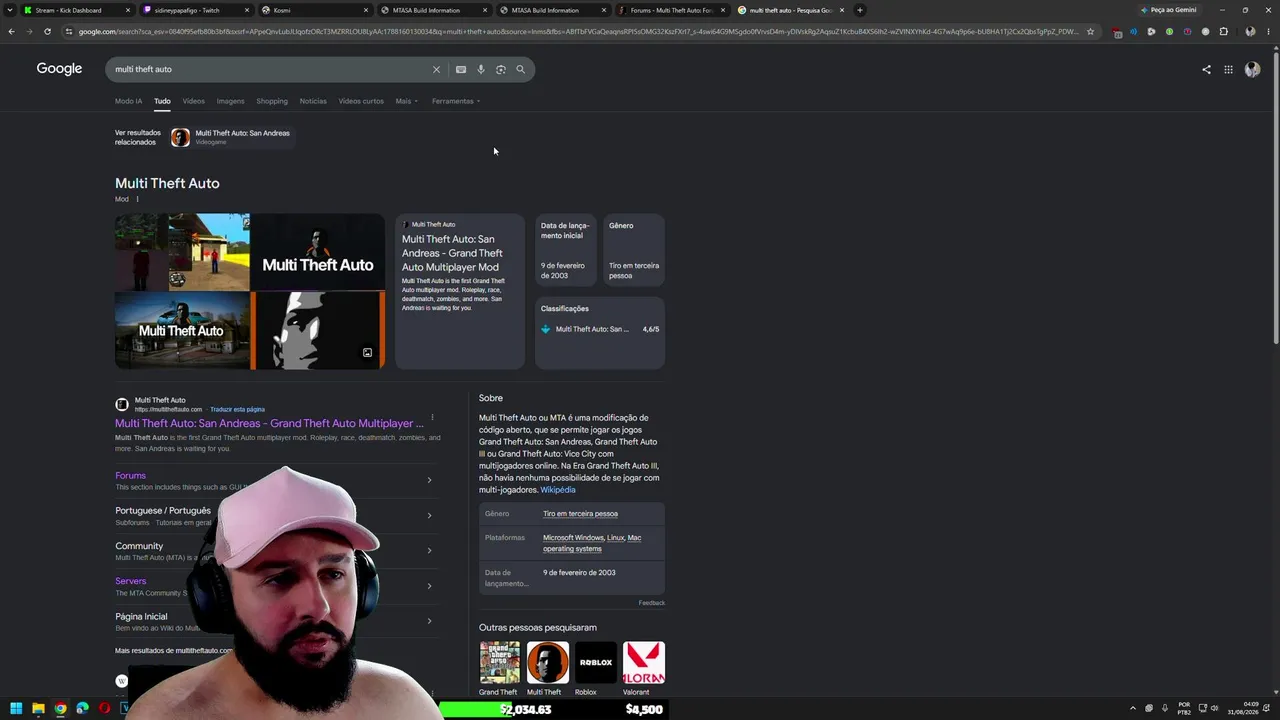
Task: Open the options dots for multitheftauto.com result
Action: click(432, 417)
